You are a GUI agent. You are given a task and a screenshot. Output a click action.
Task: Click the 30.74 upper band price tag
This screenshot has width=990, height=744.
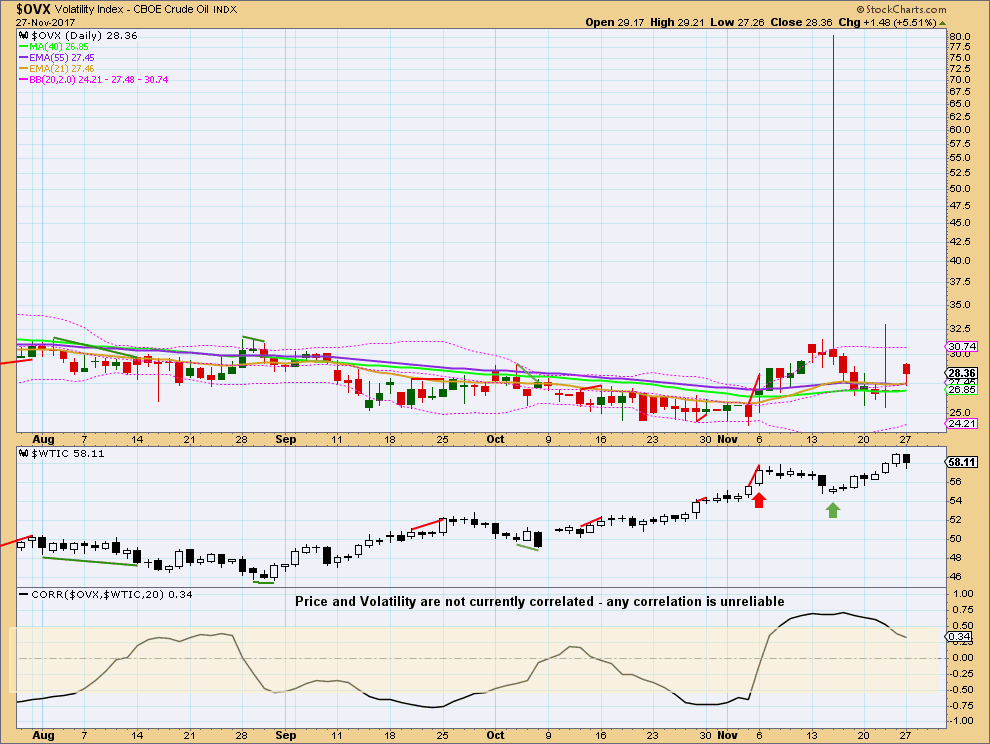click(962, 346)
